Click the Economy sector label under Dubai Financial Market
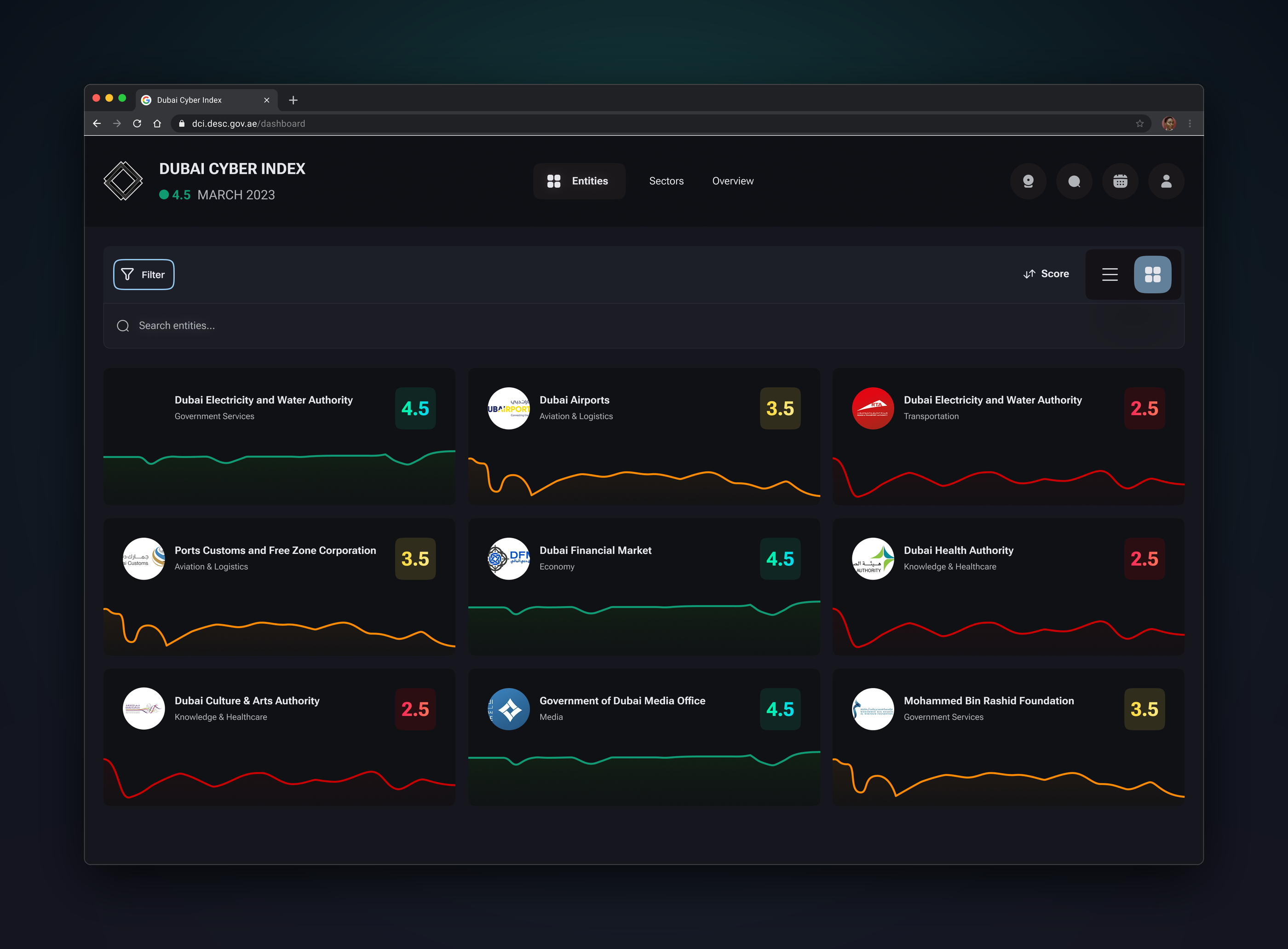Viewport: 1288px width, 949px height. 557,566
